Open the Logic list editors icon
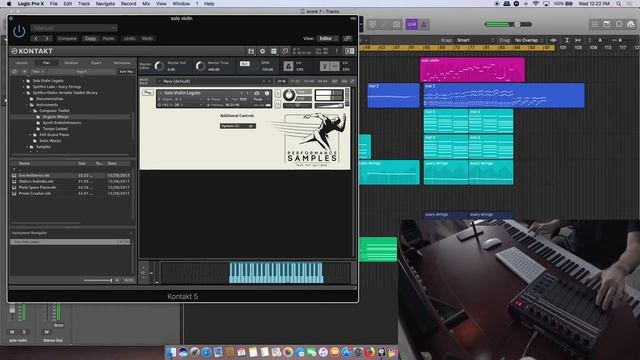The width and height of the screenshot is (640, 360). (595, 24)
